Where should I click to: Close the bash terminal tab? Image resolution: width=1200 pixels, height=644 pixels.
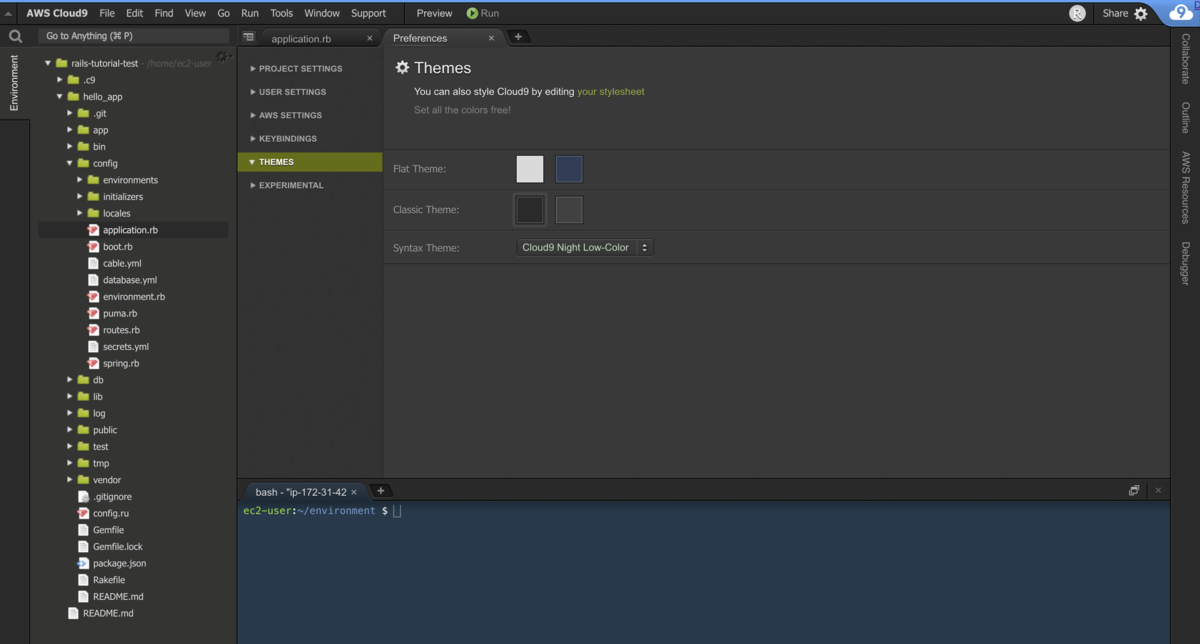(354, 492)
